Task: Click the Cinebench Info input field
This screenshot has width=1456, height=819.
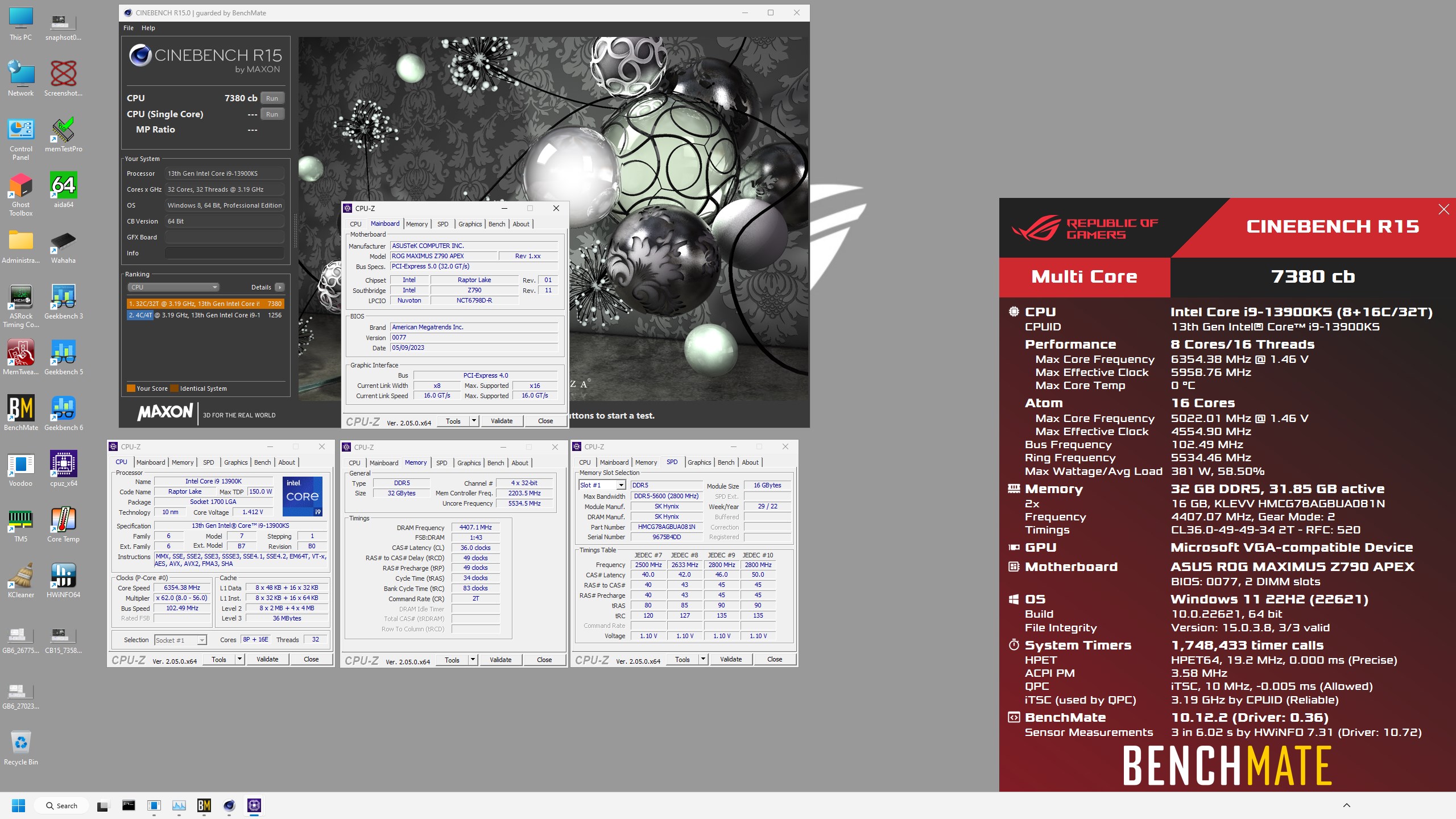Action: point(225,253)
